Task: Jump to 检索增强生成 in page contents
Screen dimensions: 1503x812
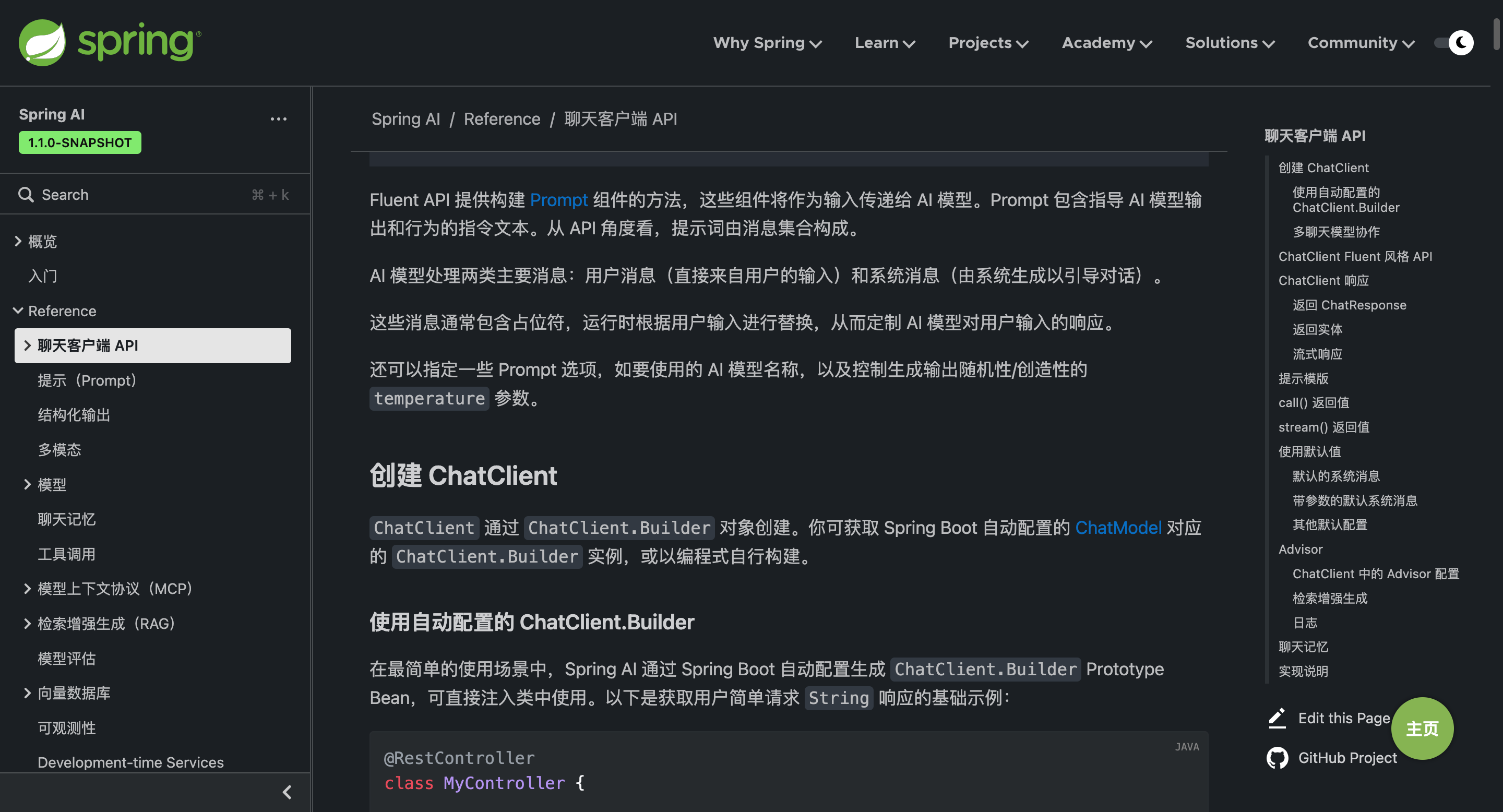Action: [1330, 598]
